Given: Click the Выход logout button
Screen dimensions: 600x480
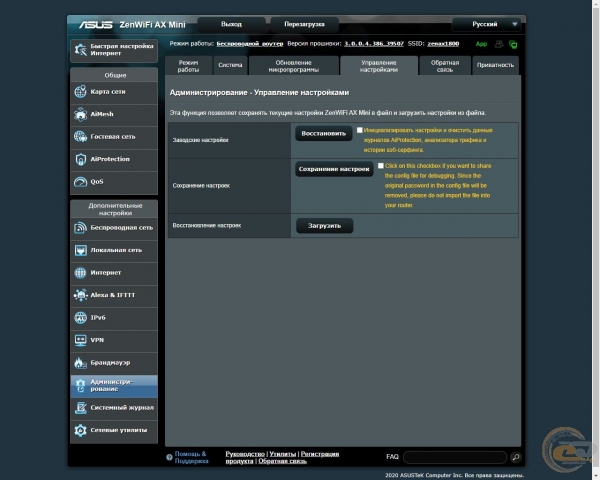Looking at the screenshot, I should (x=232, y=24).
